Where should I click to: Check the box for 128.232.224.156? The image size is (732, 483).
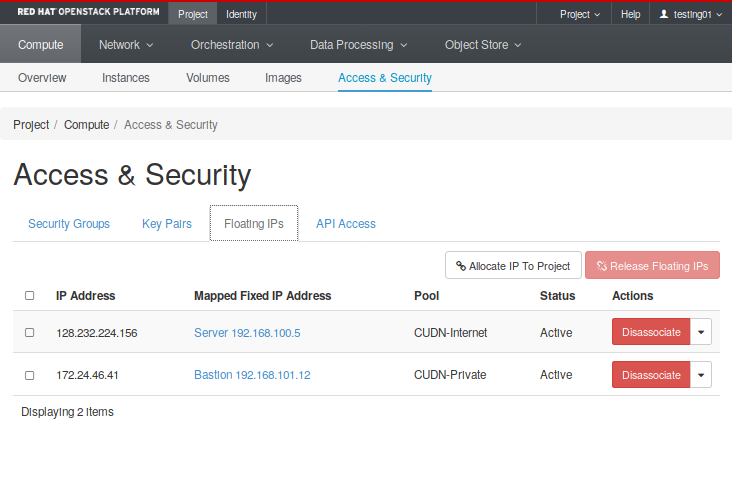coord(29,333)
